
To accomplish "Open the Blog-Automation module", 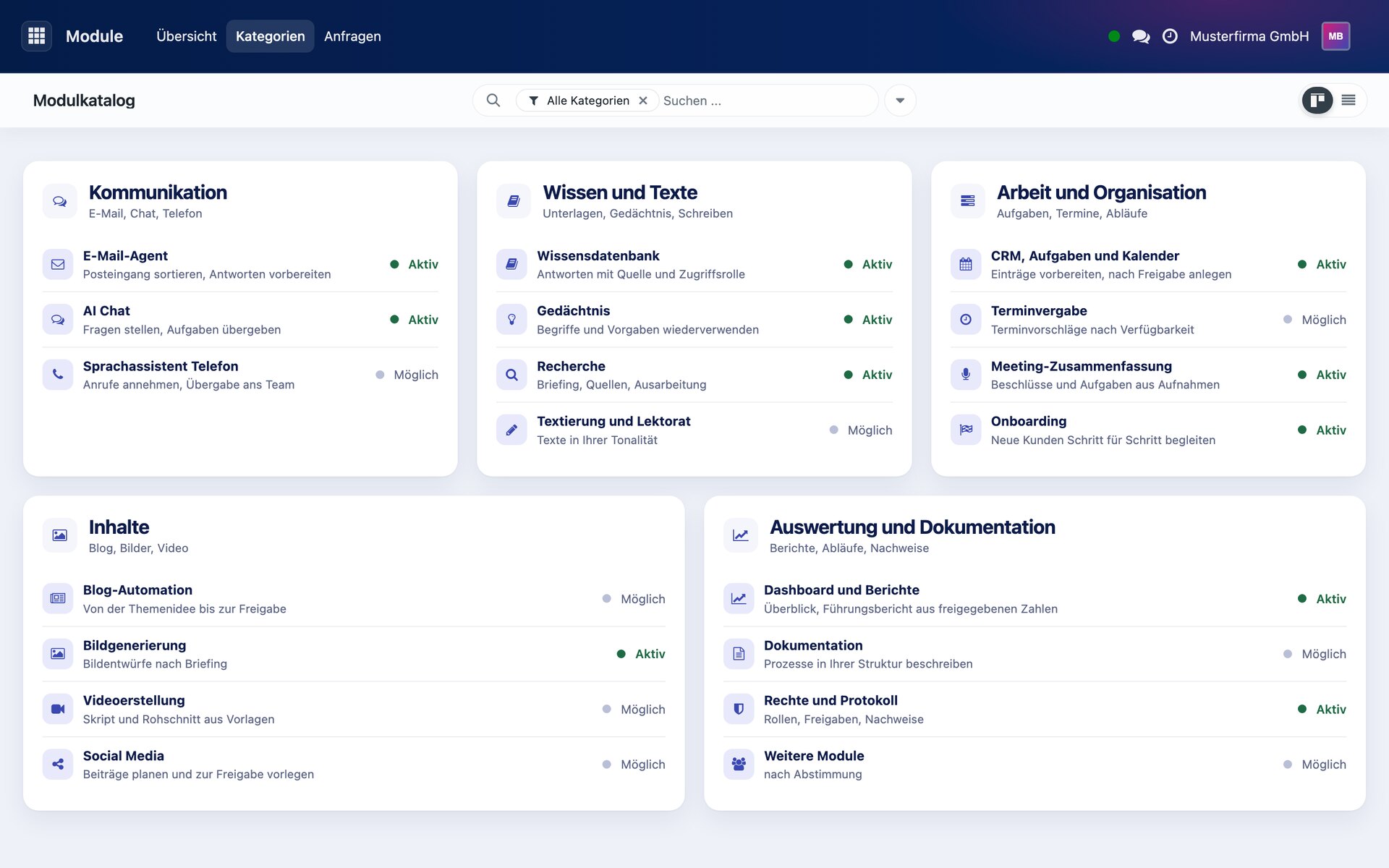I will click(354, 599).
